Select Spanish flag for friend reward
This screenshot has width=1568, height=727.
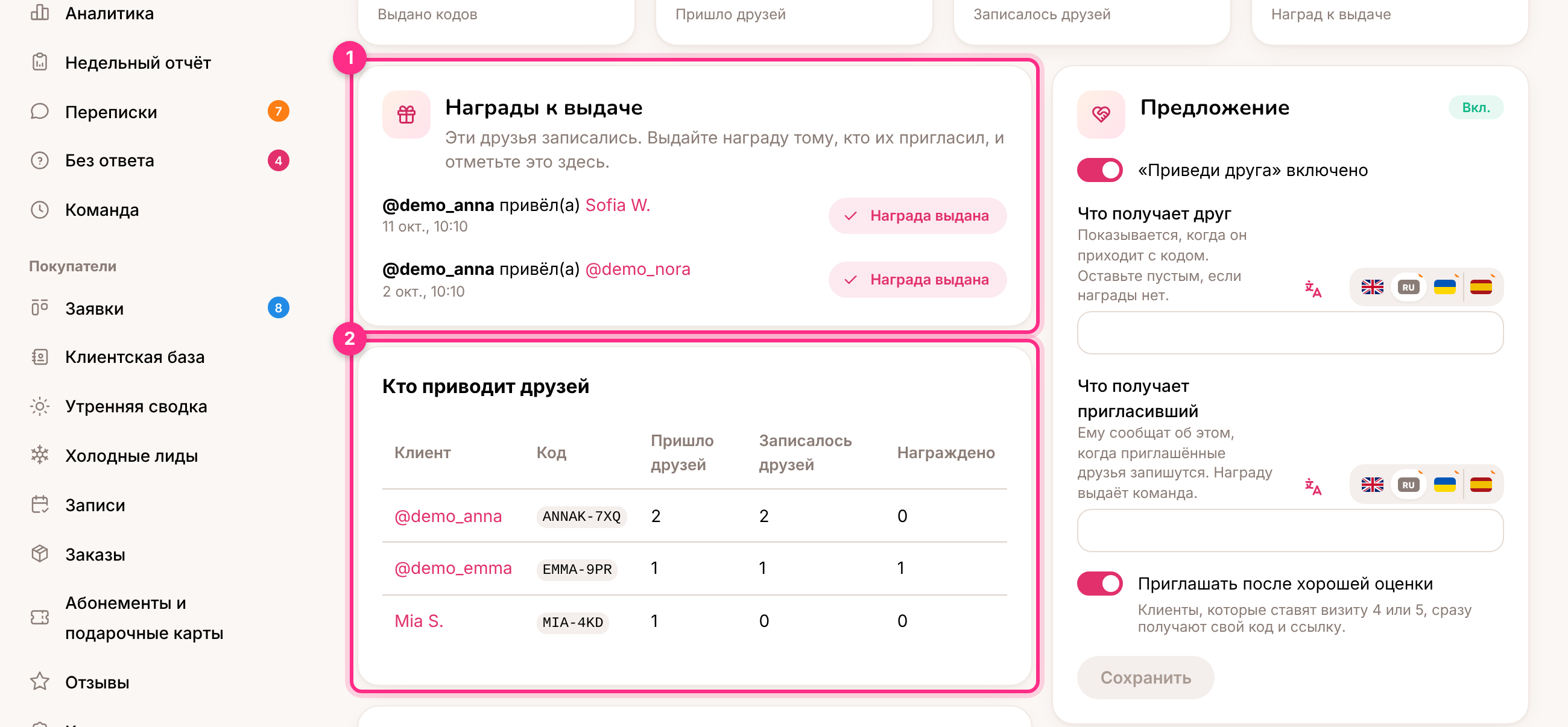point(1481,286)
